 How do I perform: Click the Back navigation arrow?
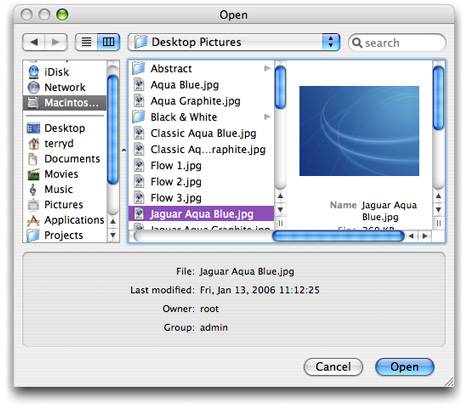point(34,42)
